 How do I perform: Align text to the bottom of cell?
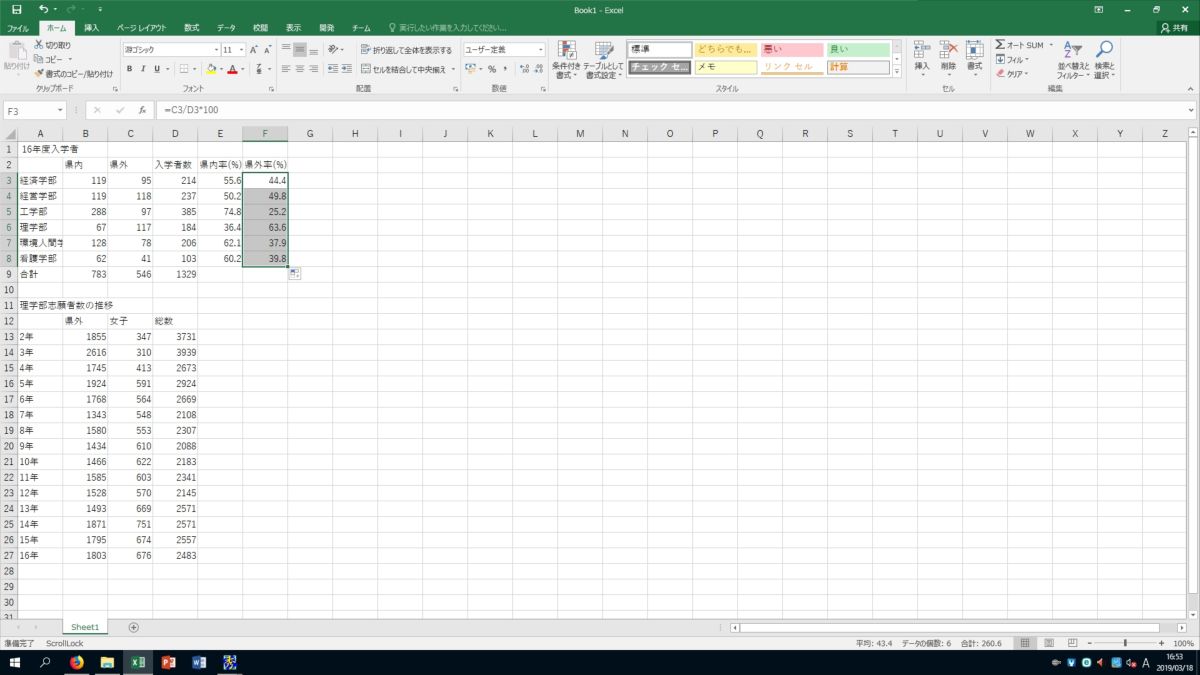pos(314,49)
